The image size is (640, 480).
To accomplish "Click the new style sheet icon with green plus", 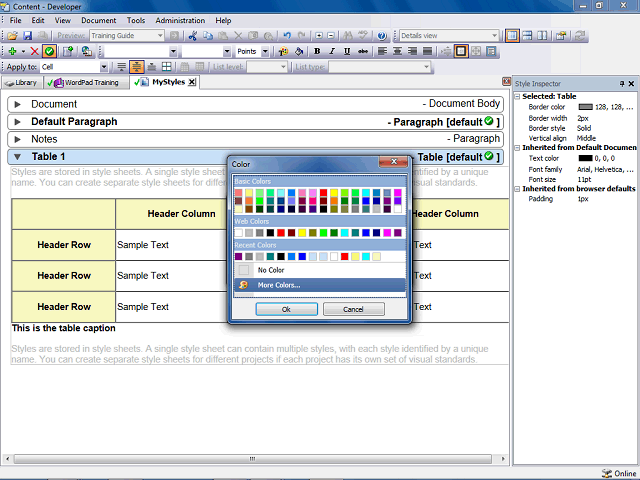I will [x=68, y=51].
